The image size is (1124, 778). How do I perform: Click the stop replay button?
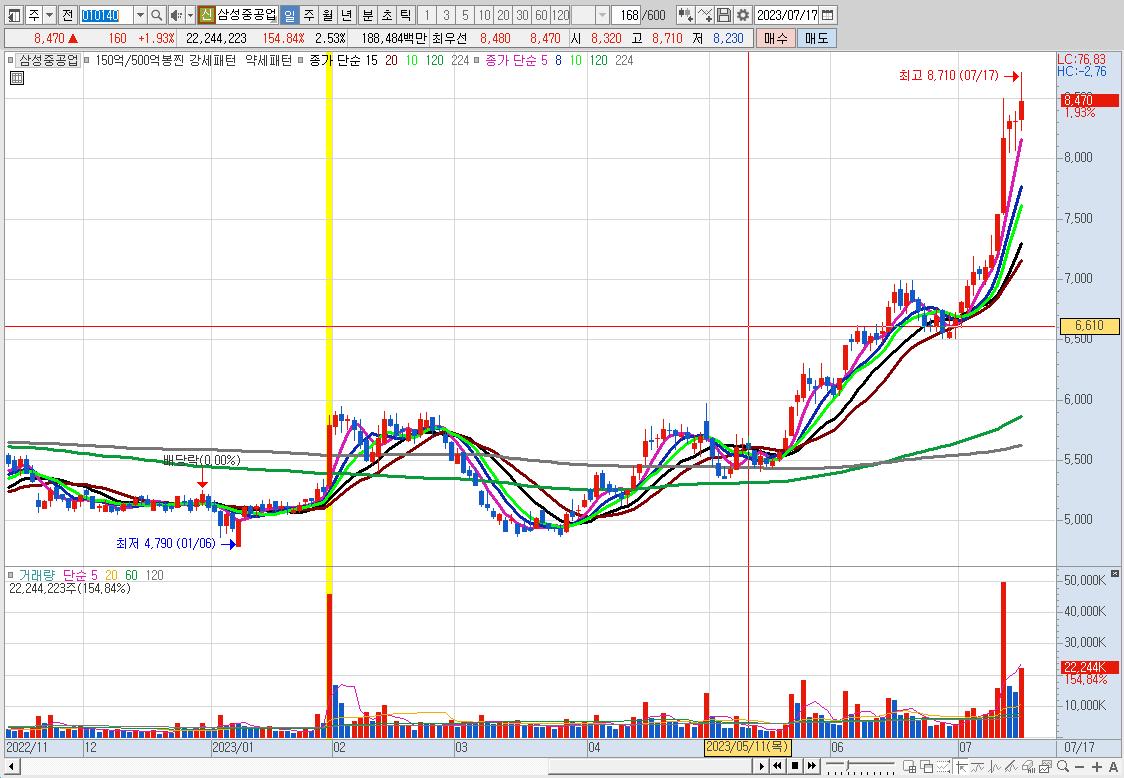pyautogui.click(x=795, y=766)
